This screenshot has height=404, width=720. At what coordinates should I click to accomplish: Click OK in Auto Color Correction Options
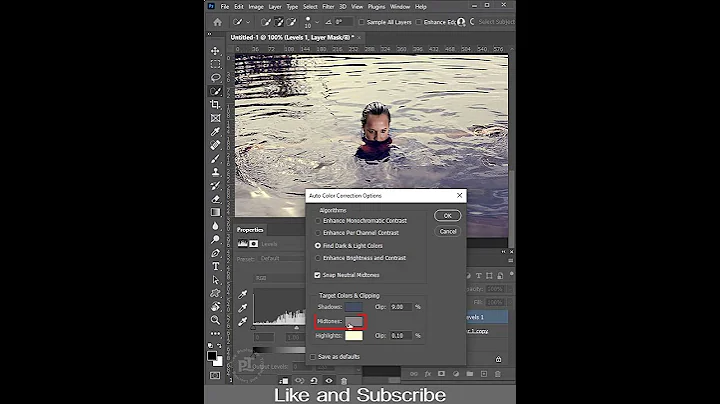click(x=447, y=216)
